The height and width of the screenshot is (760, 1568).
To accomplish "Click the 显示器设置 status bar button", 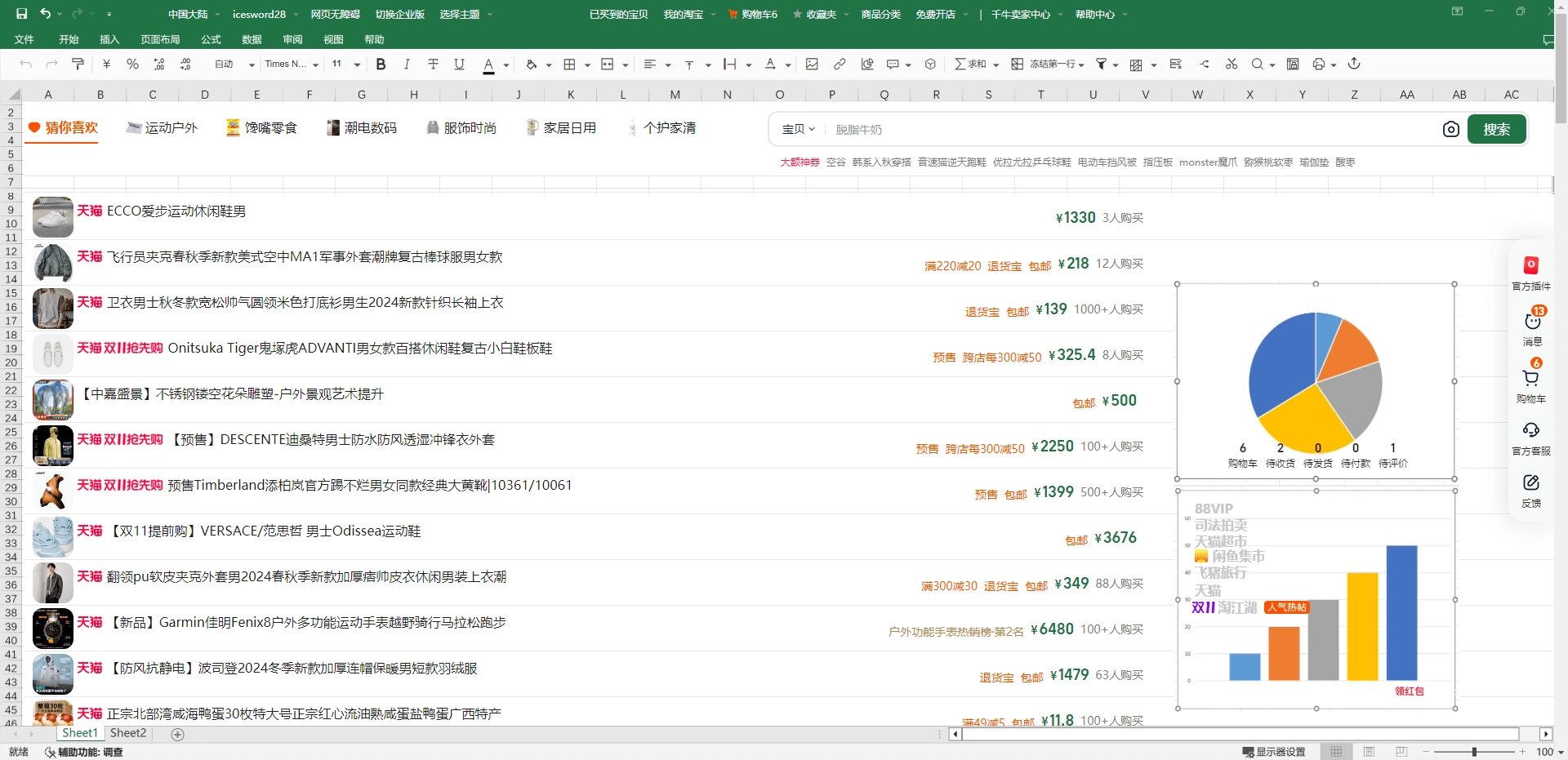I will click(x=1274, y=752).
